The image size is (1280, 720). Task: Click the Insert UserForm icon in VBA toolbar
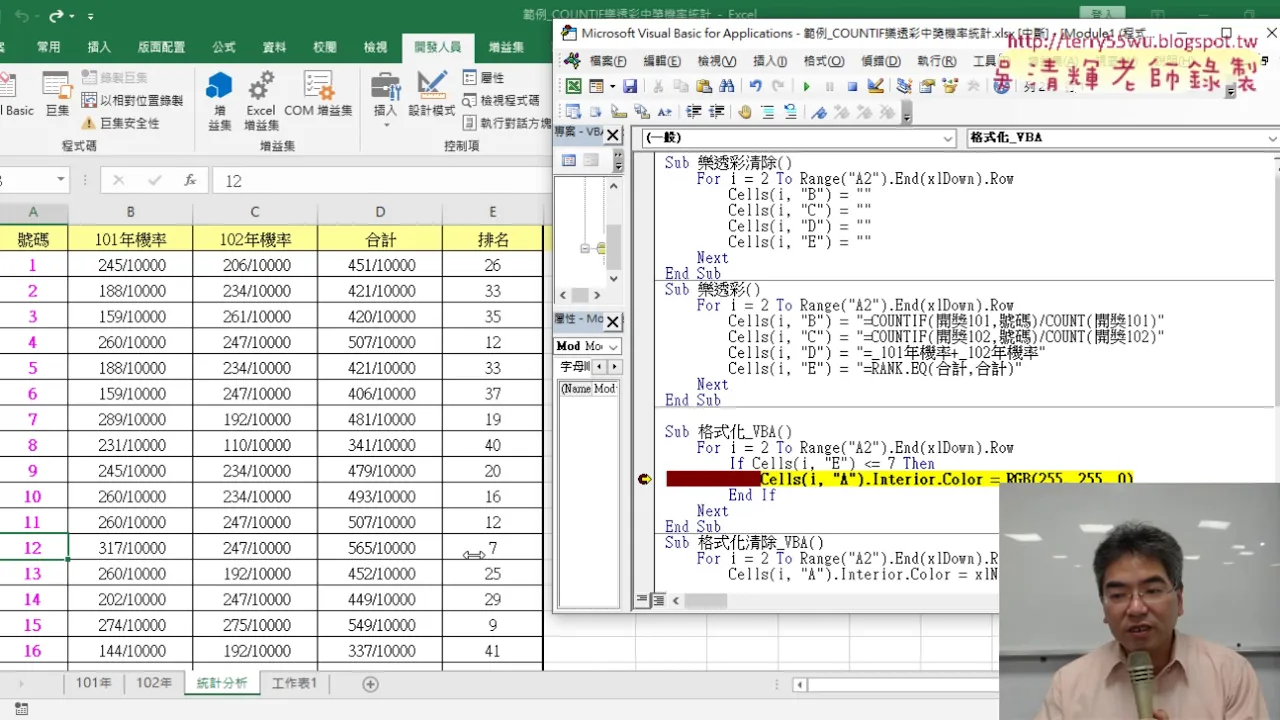596,86
